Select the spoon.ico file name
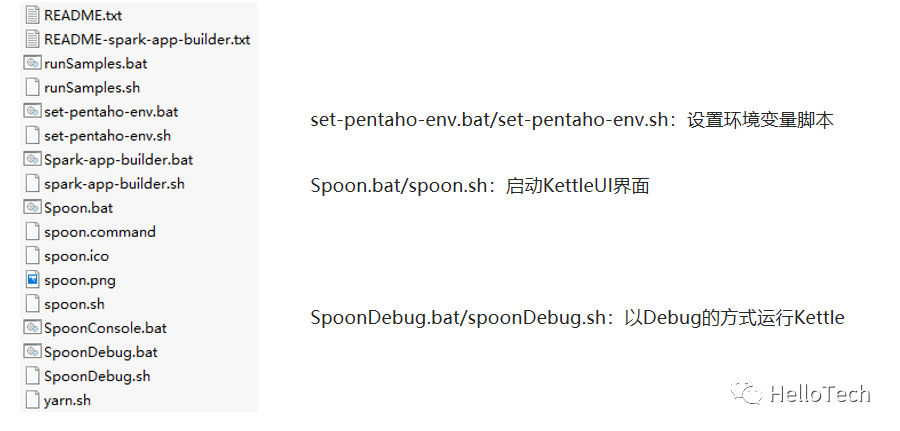Image resolution: width=900 pixels, height=431 pixels. point(77,256)
